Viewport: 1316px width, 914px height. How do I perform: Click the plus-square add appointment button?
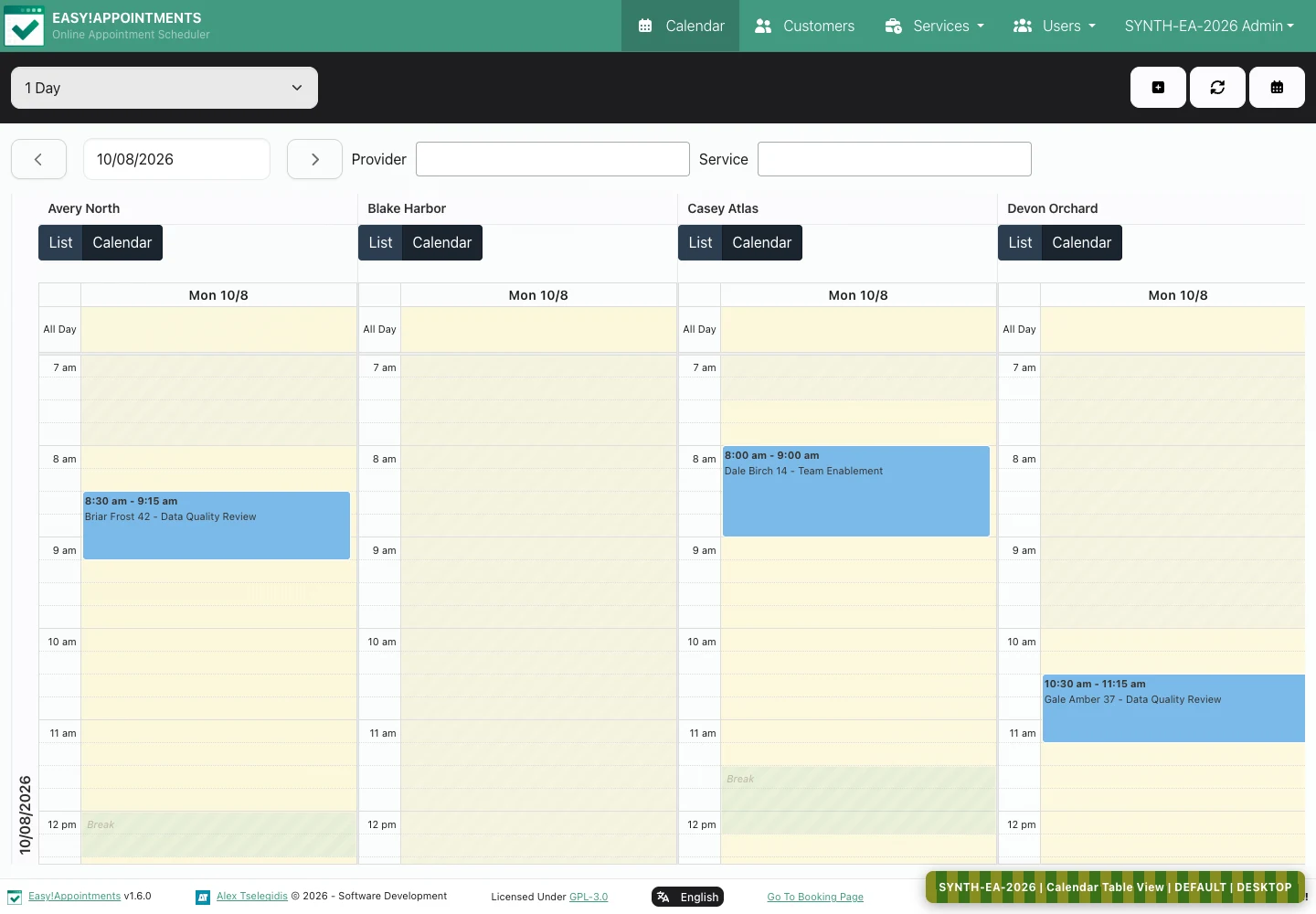pyautogui.click(x=1158, y=88)
